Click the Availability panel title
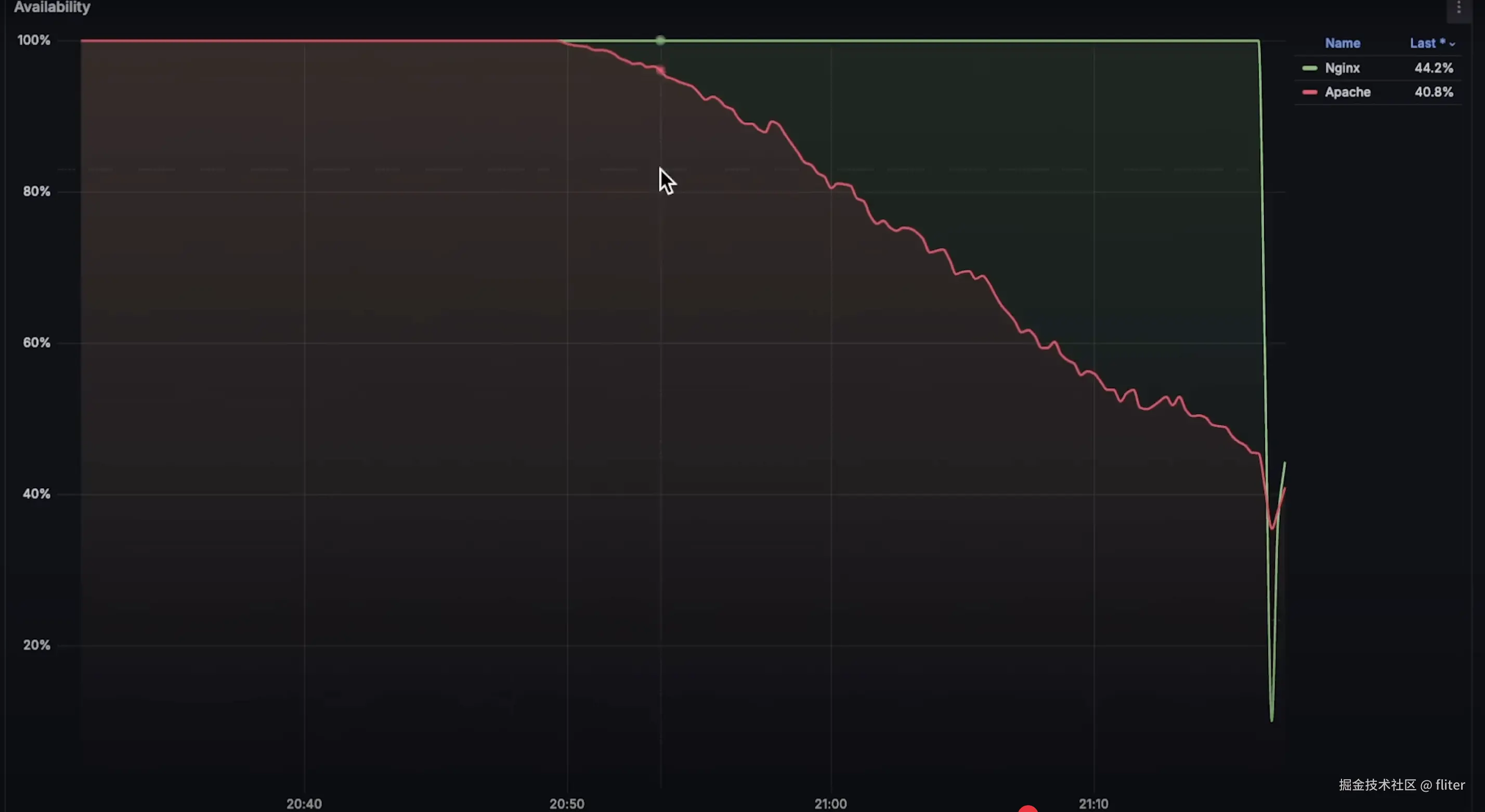 [52, 7]
